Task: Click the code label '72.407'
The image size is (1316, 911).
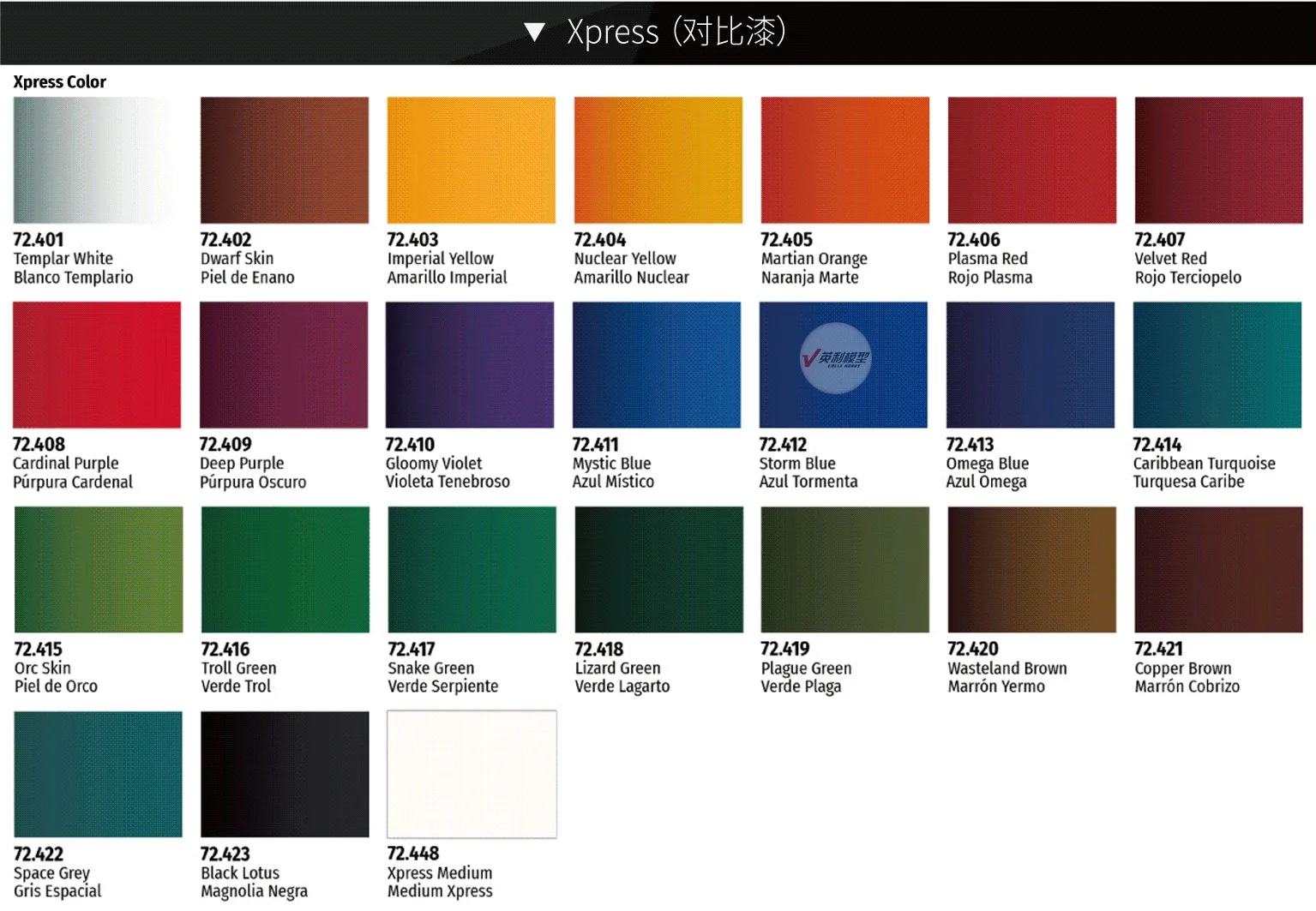Action: [x=1160, y=240]
